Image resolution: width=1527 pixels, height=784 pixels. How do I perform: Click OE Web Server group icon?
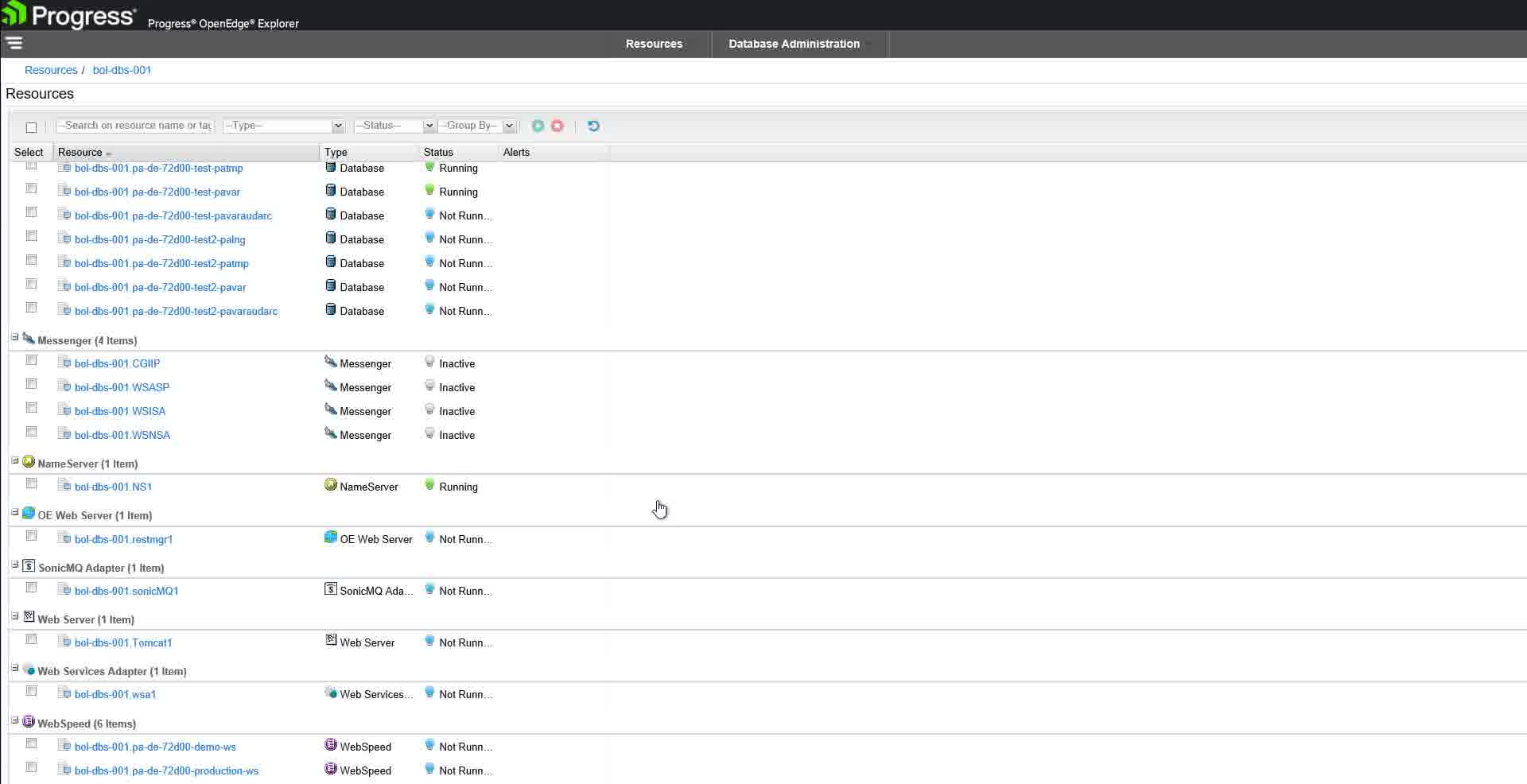(29, 514)
